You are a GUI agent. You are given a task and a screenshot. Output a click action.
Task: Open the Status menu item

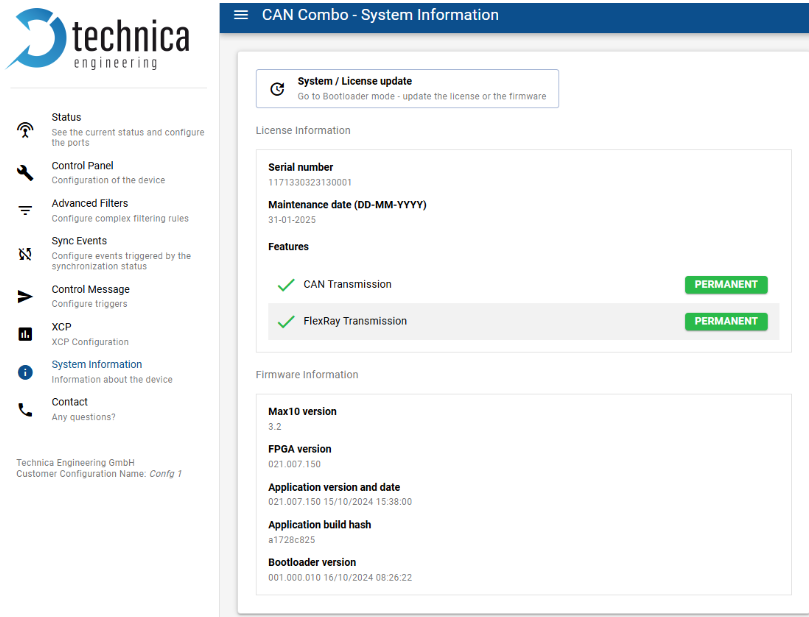point(66,118)
